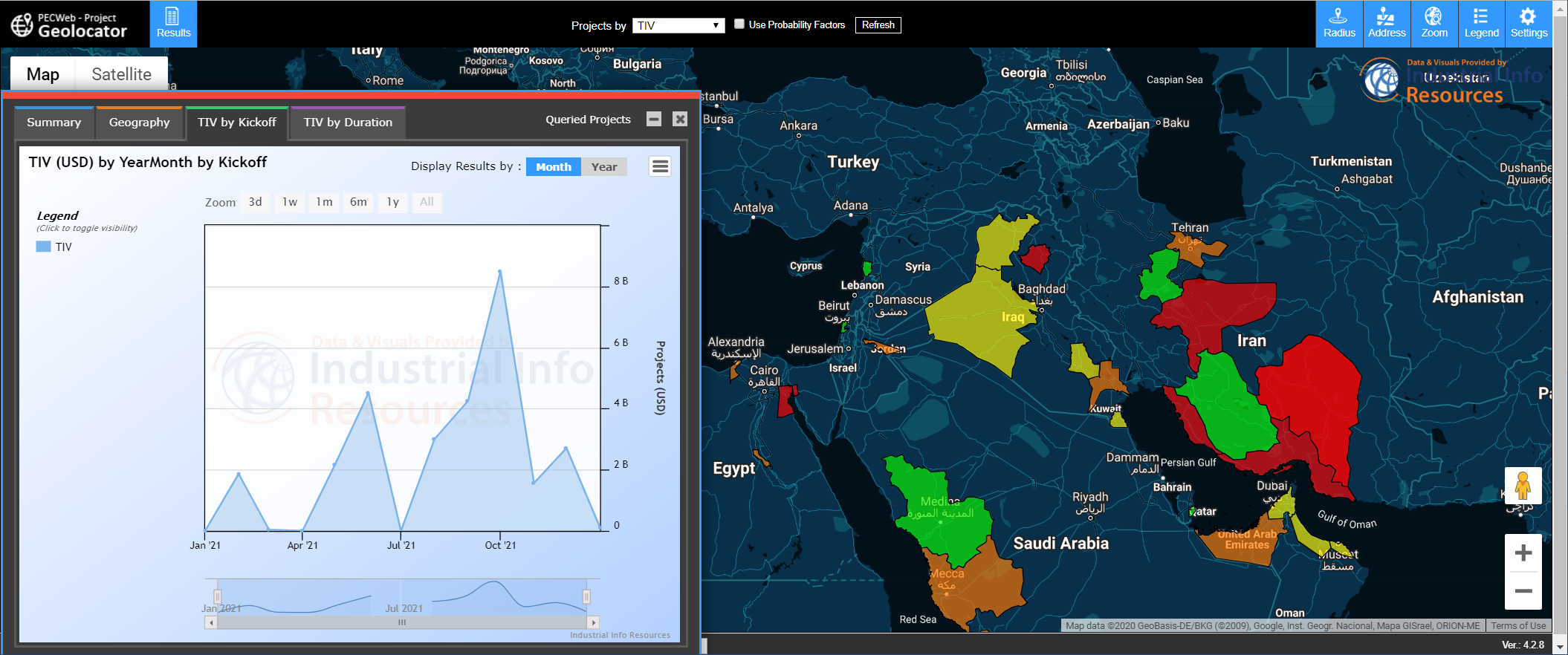Click the Refresh button
1568x655 pixels.
click(x=878, y=25)
